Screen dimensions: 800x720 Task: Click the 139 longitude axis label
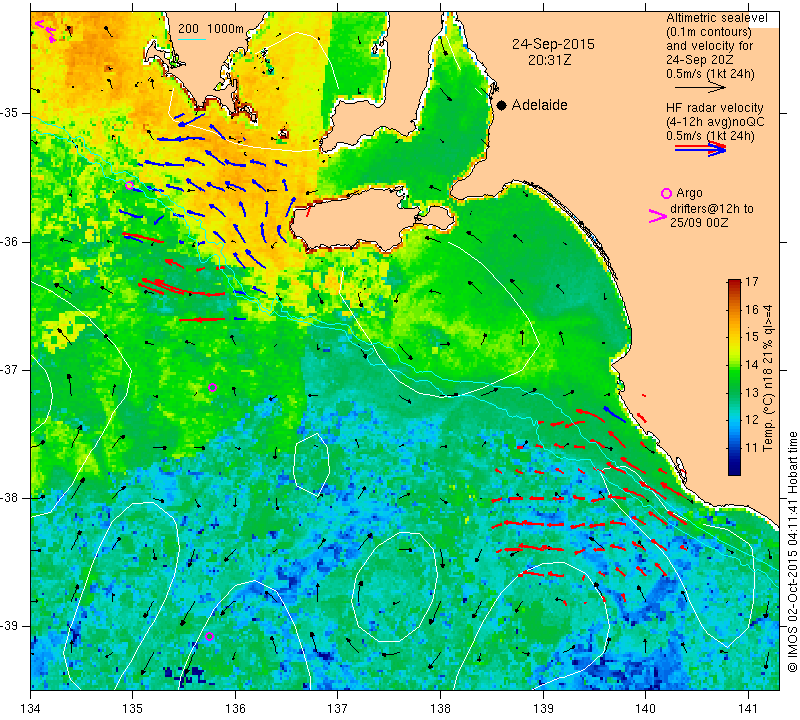543,709
